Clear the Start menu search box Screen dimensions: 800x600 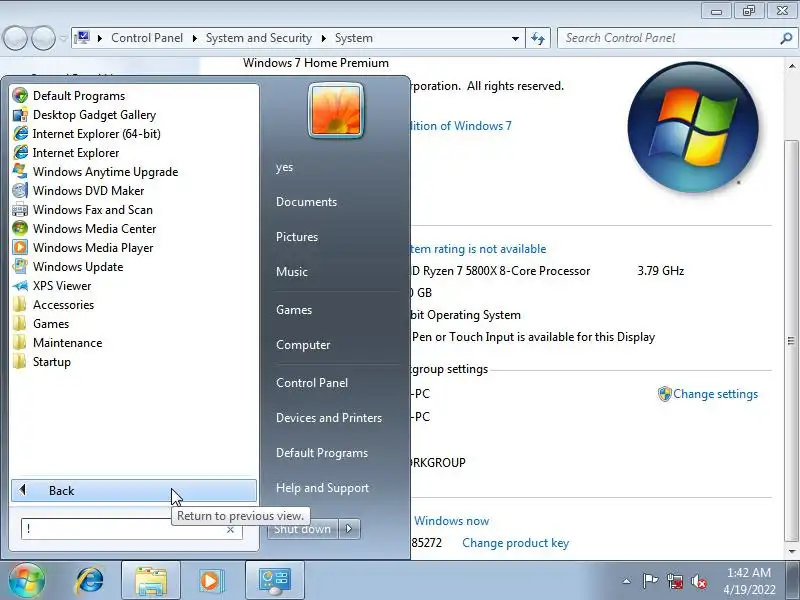coord(230,530)
